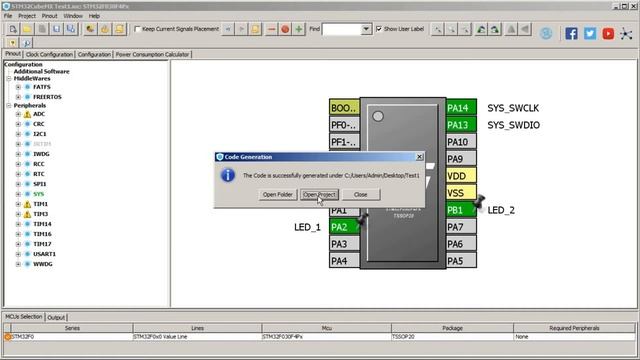Click the grey left-pointing triangle flip icon
This screenshot has height=360, width=640.
pyautogui.click(x=525, y=29)
